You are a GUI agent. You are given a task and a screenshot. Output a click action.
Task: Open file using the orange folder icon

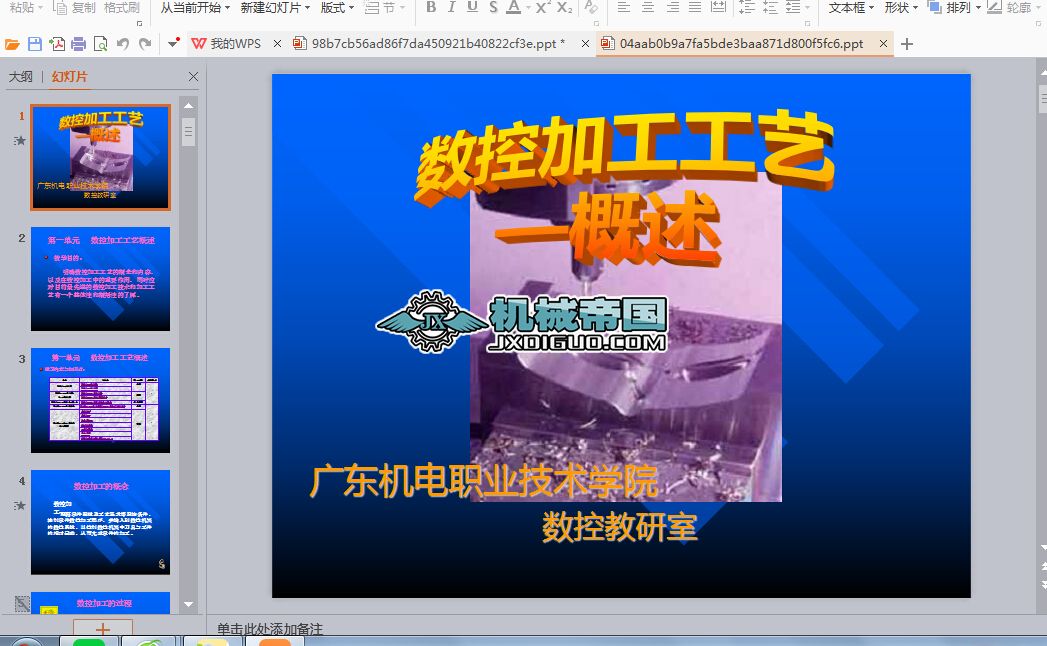(x=12, y=44)
